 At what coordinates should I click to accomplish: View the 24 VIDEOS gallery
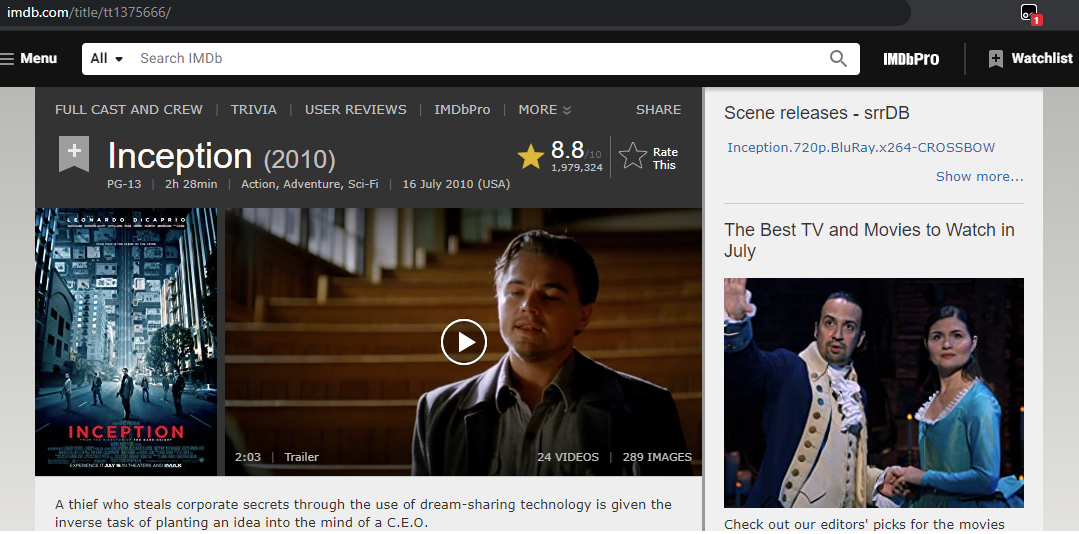tap(568, 457)
